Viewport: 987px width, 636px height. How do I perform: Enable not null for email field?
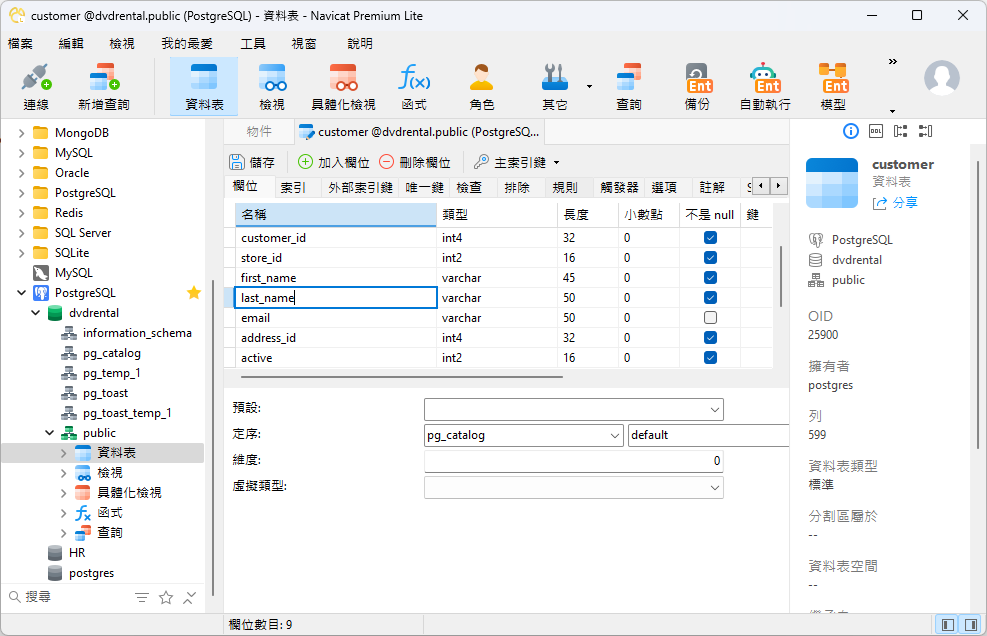click(x=710, y=318)
